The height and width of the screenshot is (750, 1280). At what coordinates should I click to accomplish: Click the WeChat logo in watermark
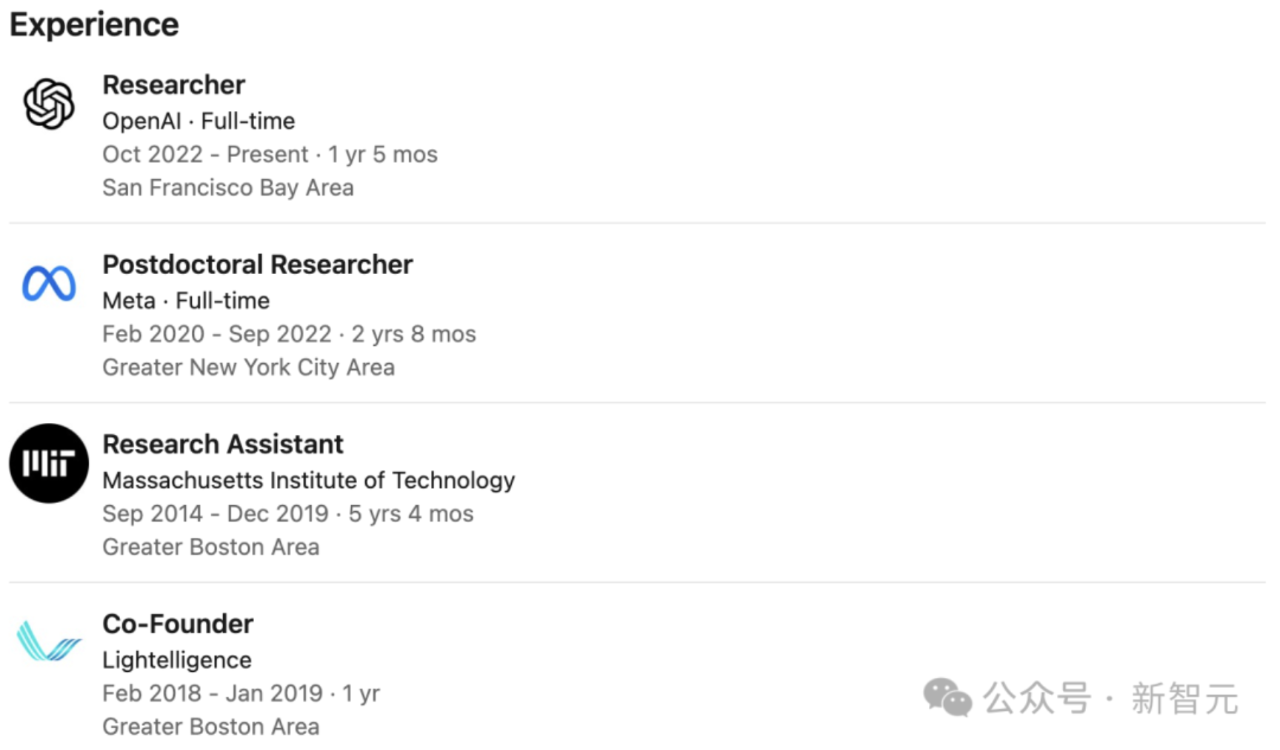pos(947,698)
